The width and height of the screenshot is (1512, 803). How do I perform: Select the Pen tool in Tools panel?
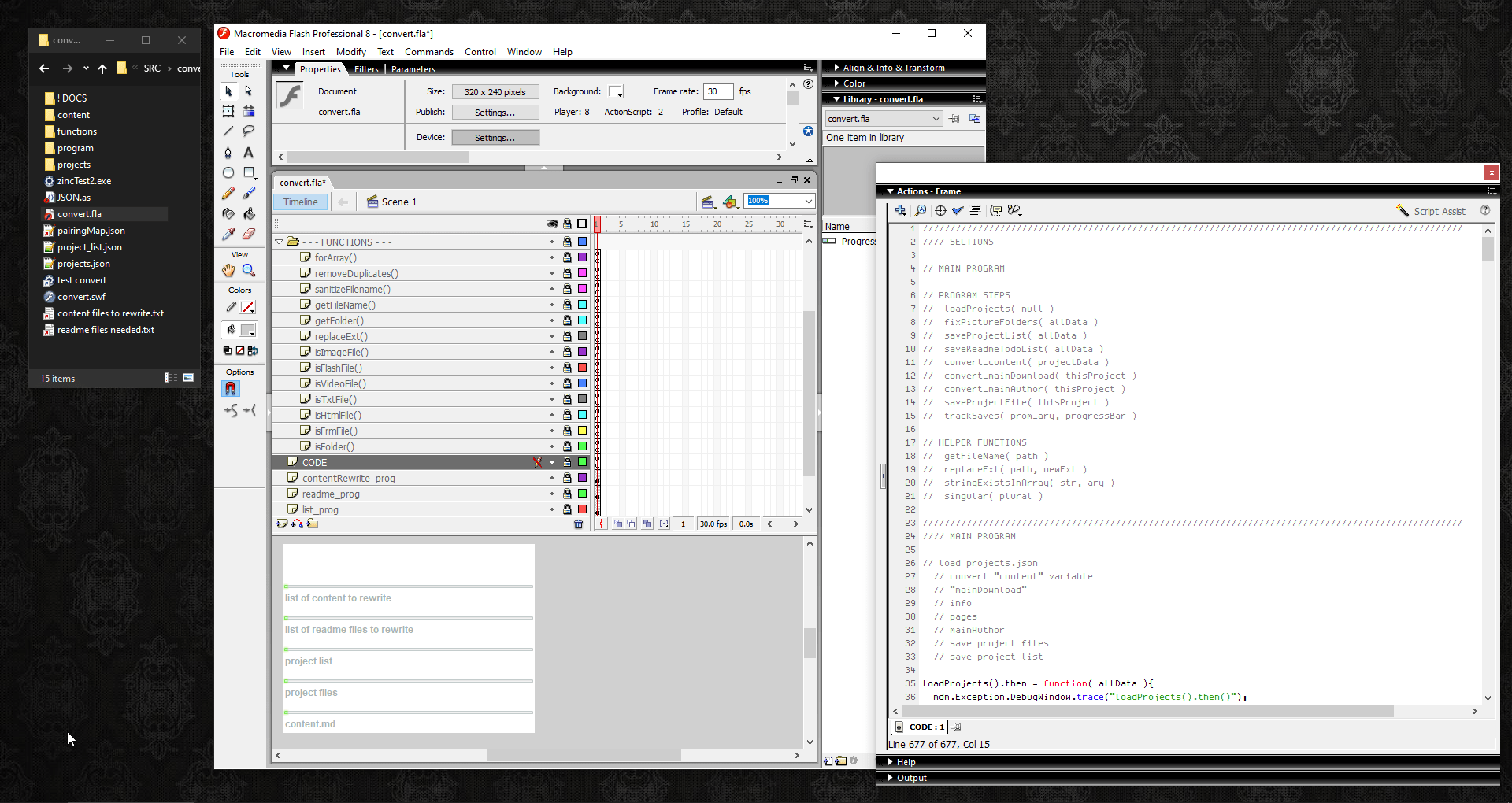228,153
